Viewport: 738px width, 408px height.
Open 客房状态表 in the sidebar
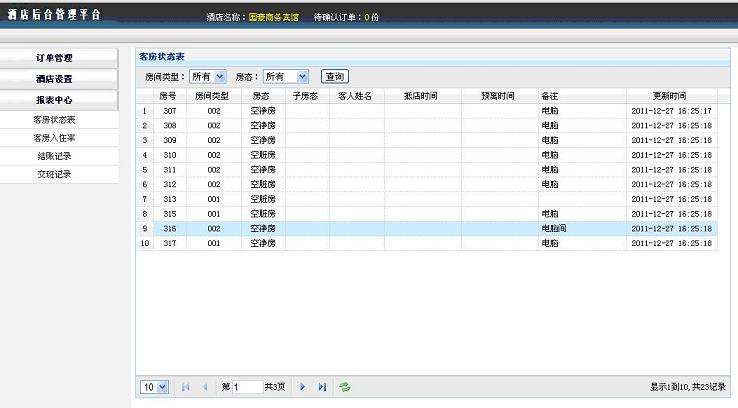coord(54,120)
